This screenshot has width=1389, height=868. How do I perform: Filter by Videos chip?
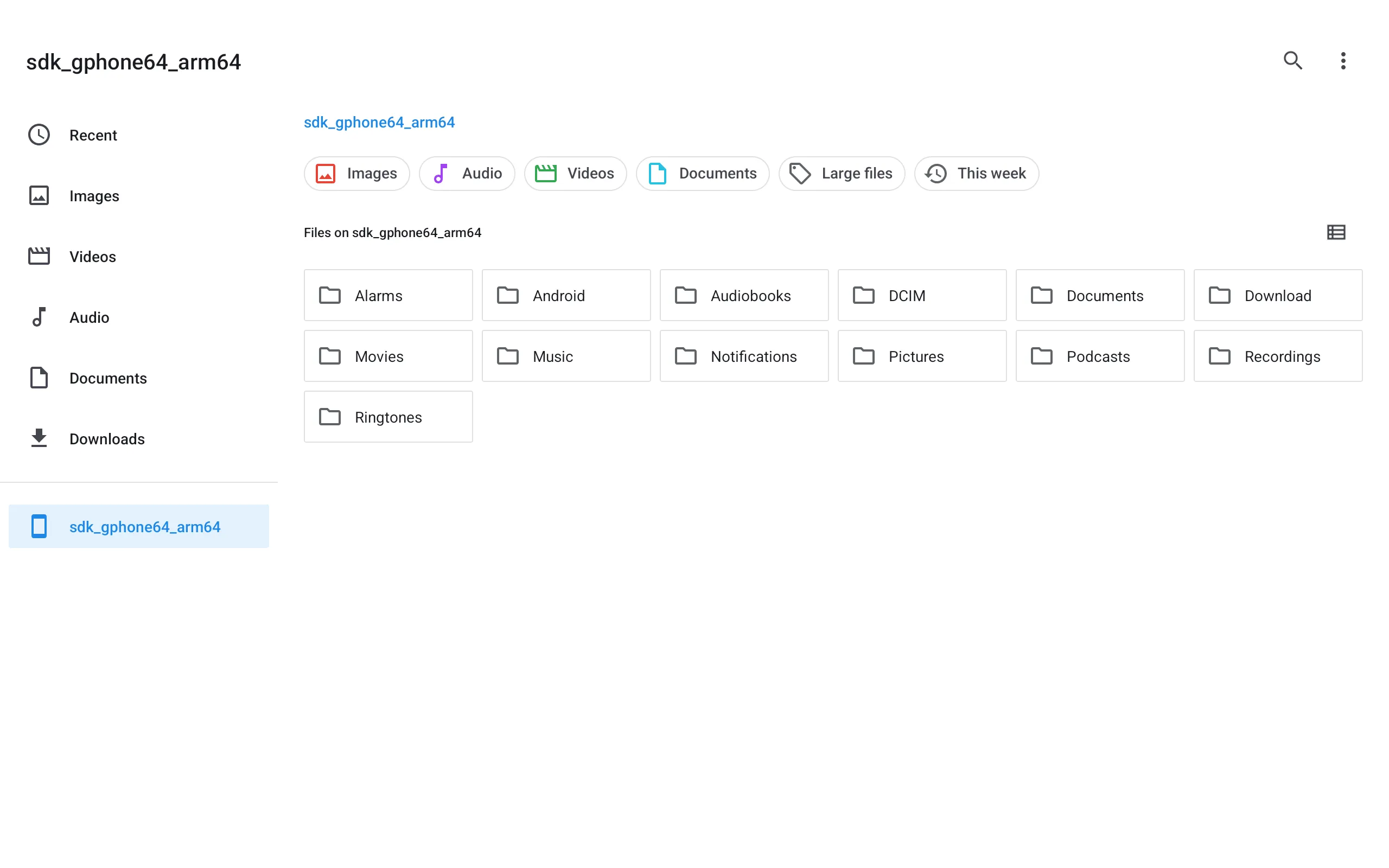point(575,174)
